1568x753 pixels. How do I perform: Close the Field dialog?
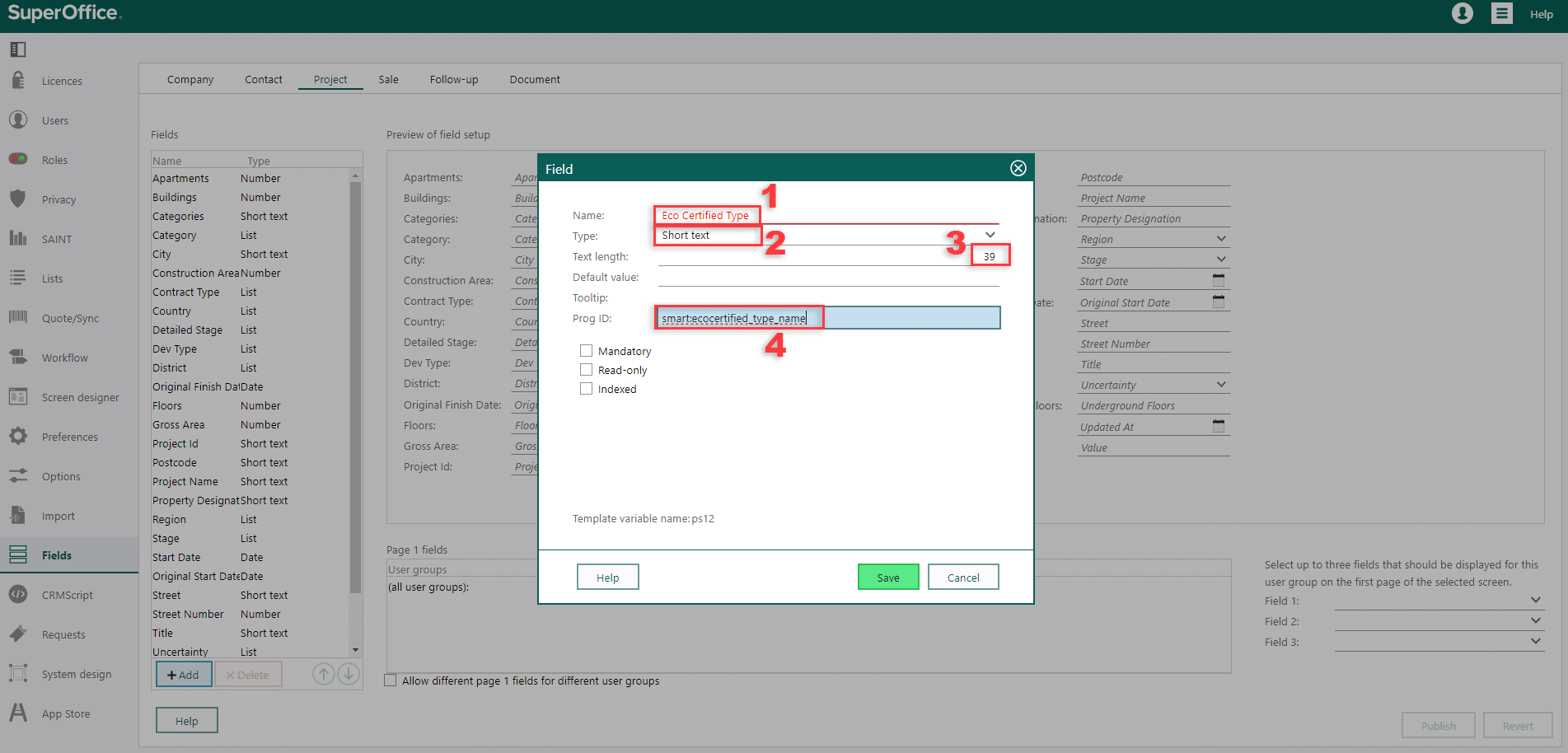(x=1018, y=168)
